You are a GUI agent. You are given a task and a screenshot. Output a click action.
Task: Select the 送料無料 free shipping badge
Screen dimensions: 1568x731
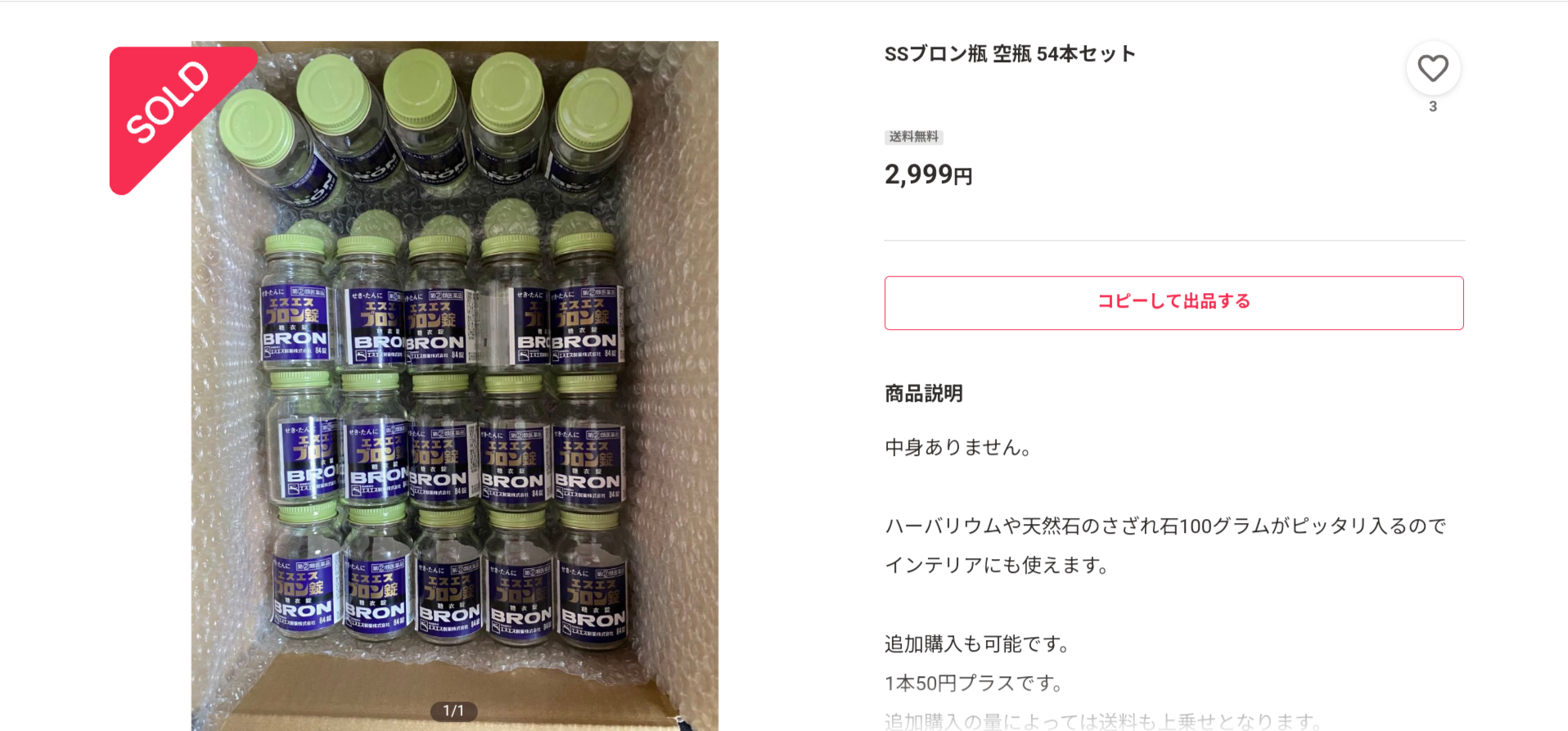pos(913,137)
